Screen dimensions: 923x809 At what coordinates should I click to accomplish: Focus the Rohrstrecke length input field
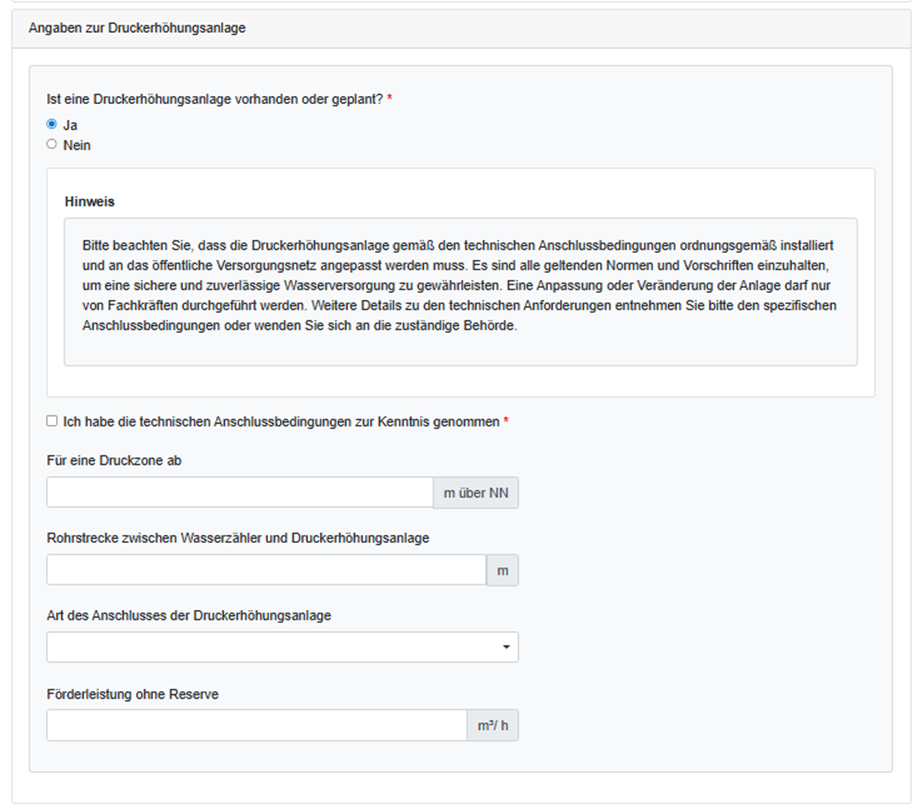265,569
